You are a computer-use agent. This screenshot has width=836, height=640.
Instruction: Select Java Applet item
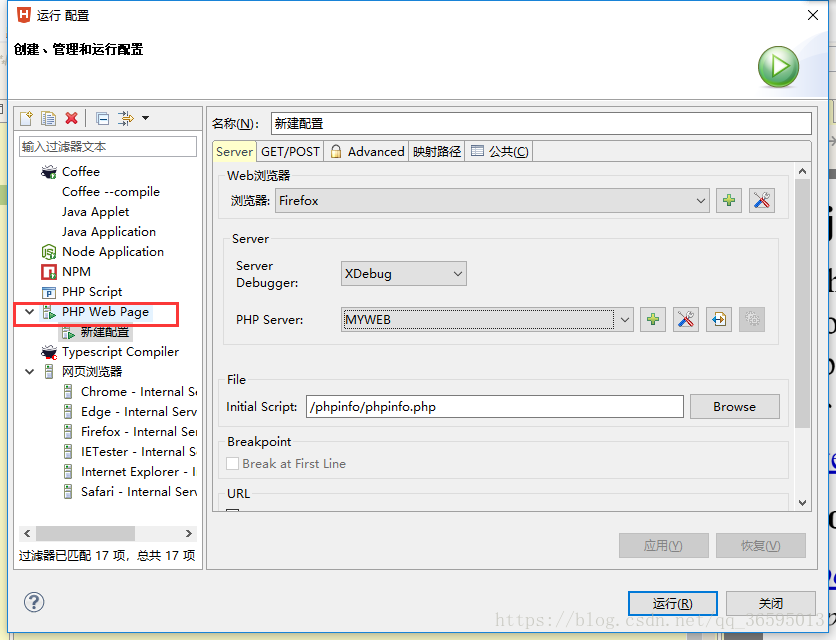95,212
